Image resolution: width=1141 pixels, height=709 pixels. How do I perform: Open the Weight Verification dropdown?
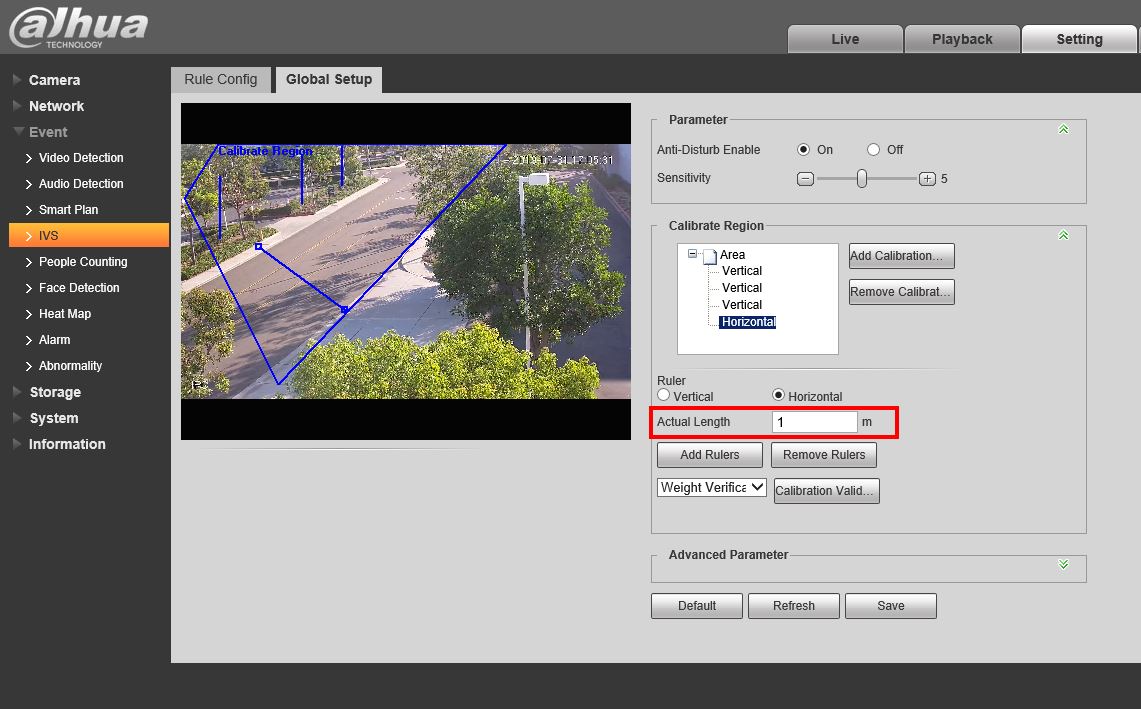[711, 488]
